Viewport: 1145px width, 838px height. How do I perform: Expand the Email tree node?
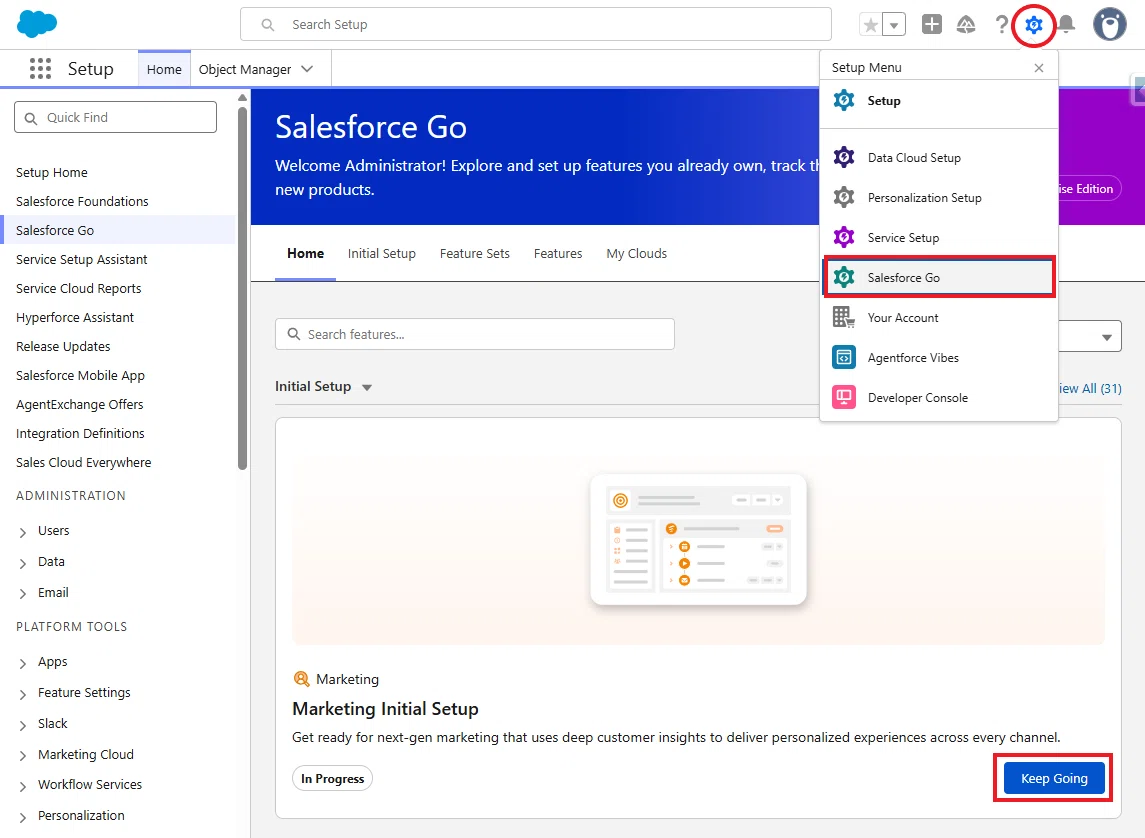pyautogui.click(x=23, y=593)
